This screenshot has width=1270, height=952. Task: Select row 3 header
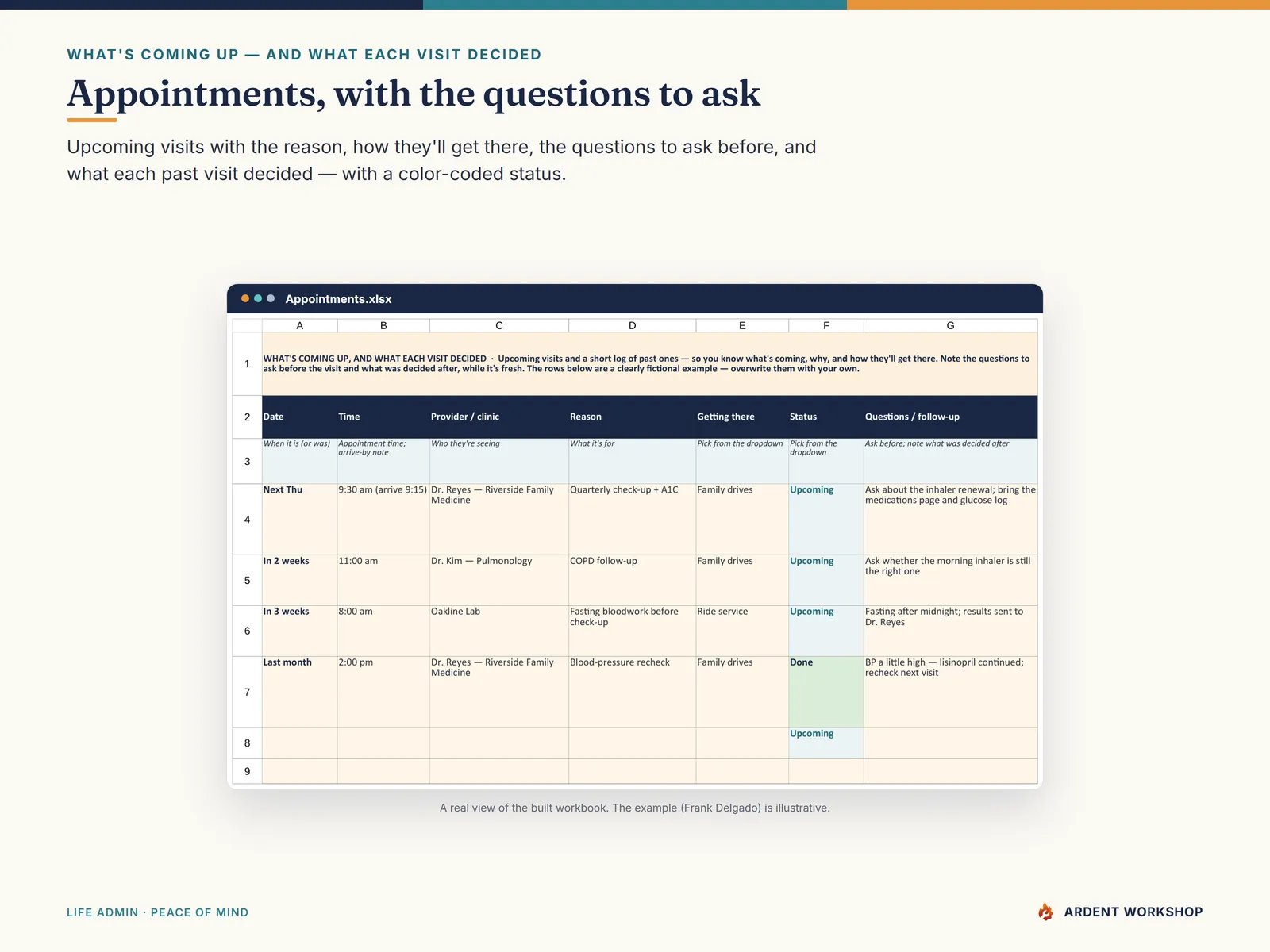(x=247, y=461)
